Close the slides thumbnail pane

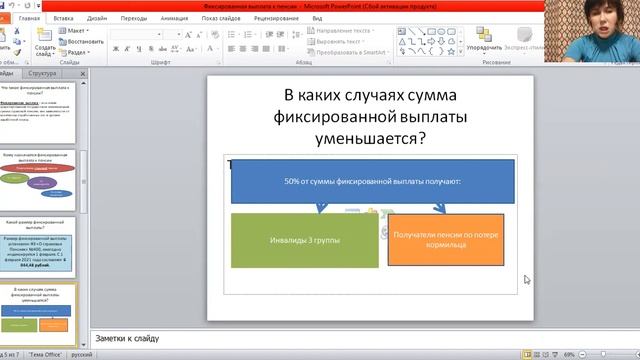(x=83, y=74)
